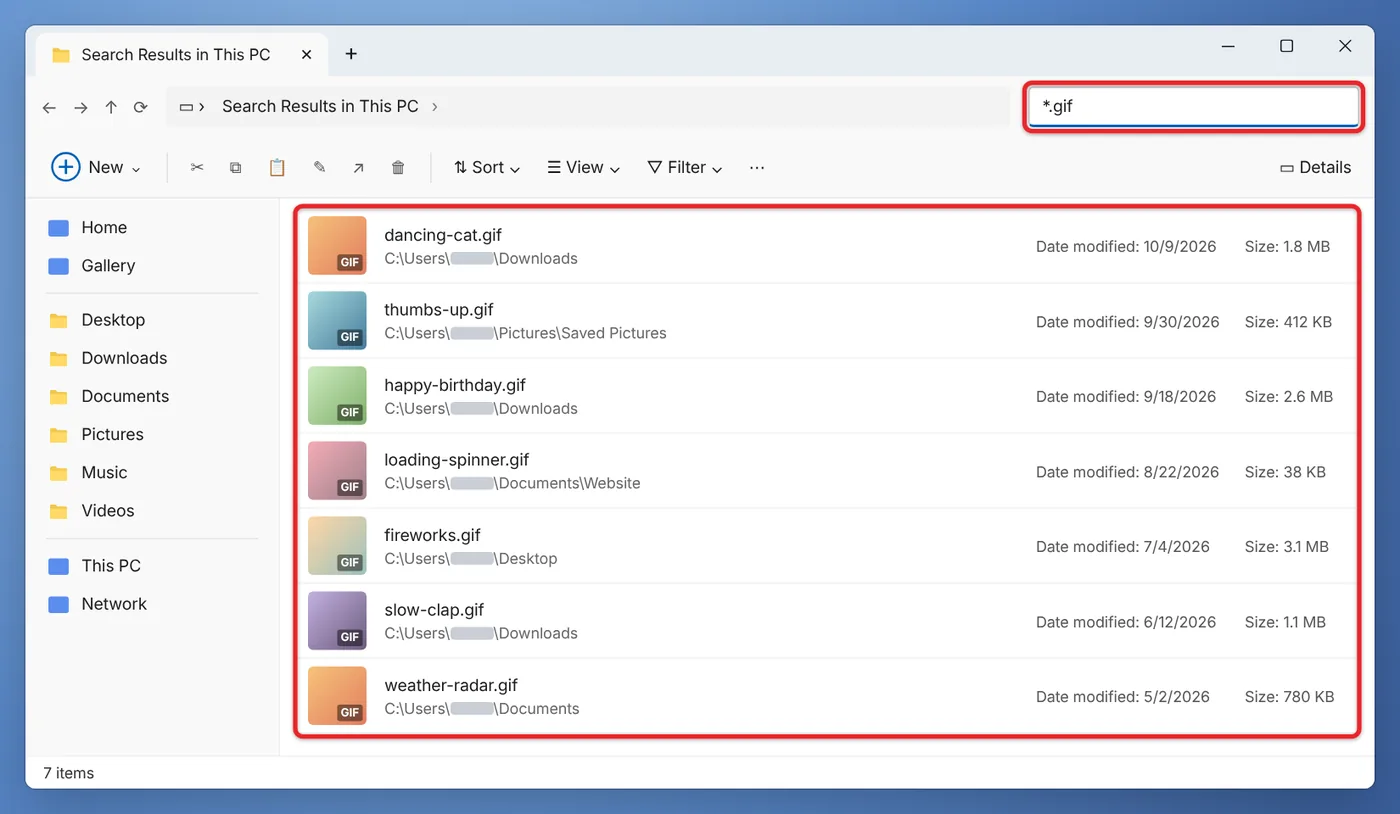Expand the View dropdown
Image resolution: width=1400 pixels, height=814 pixels.
(584, 167)
